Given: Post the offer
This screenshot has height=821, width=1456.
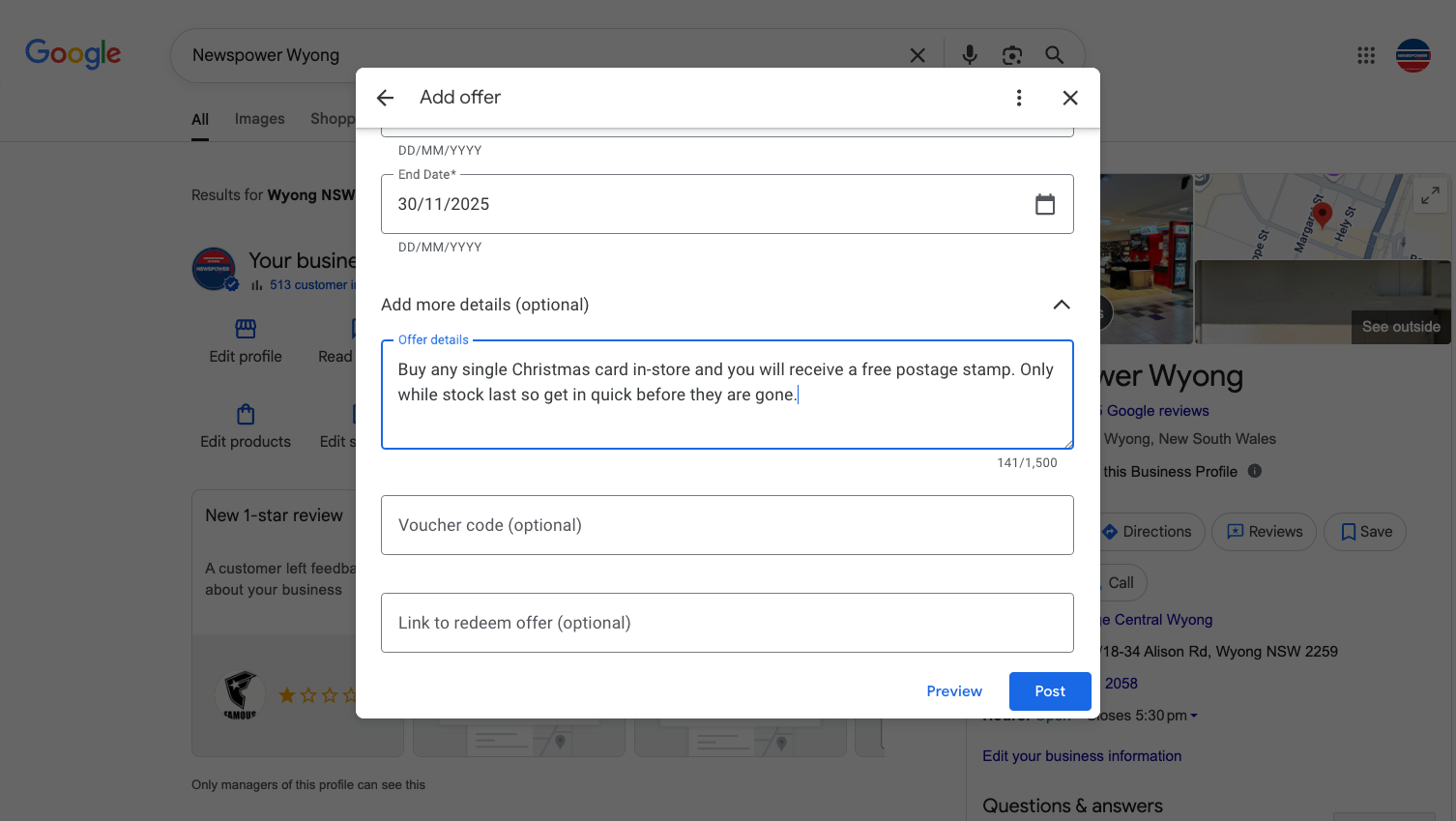Looking at the screenshot, I should pyautogui.click(x=1050, y=691).
